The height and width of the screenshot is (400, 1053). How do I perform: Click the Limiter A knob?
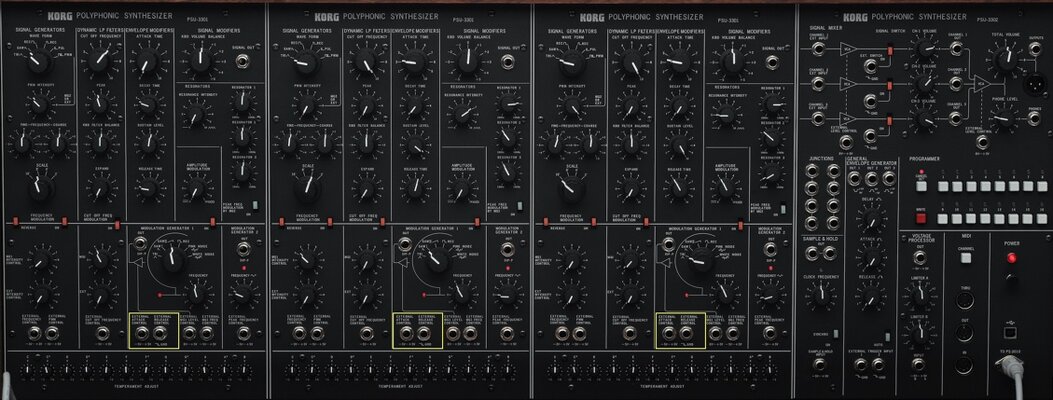pos(920,295)
